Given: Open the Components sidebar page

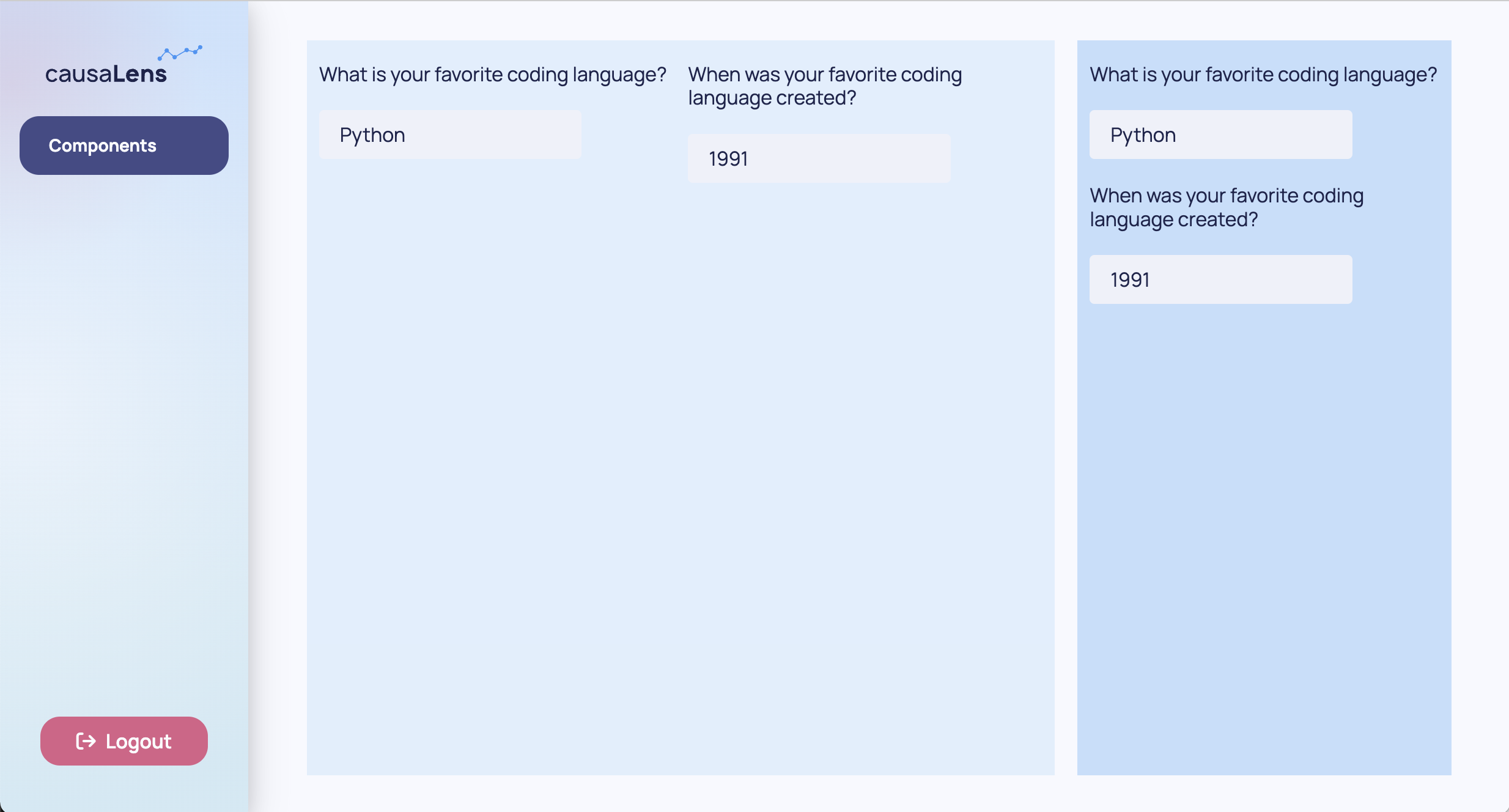Looking at the screenshot, I should [124, 146].
